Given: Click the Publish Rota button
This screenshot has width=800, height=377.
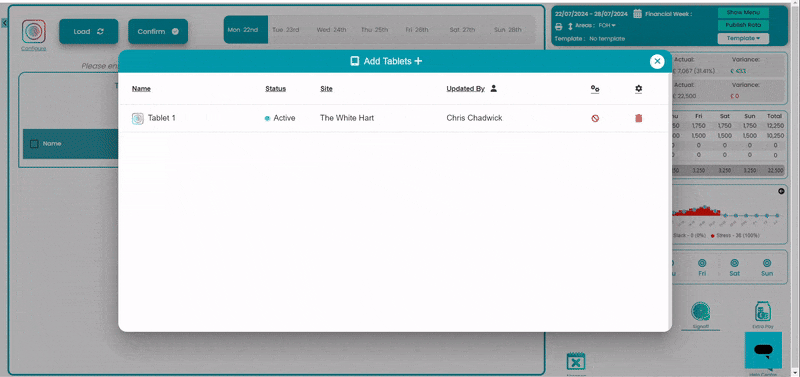Looking at the screenshot, I should tap(743, 25).
